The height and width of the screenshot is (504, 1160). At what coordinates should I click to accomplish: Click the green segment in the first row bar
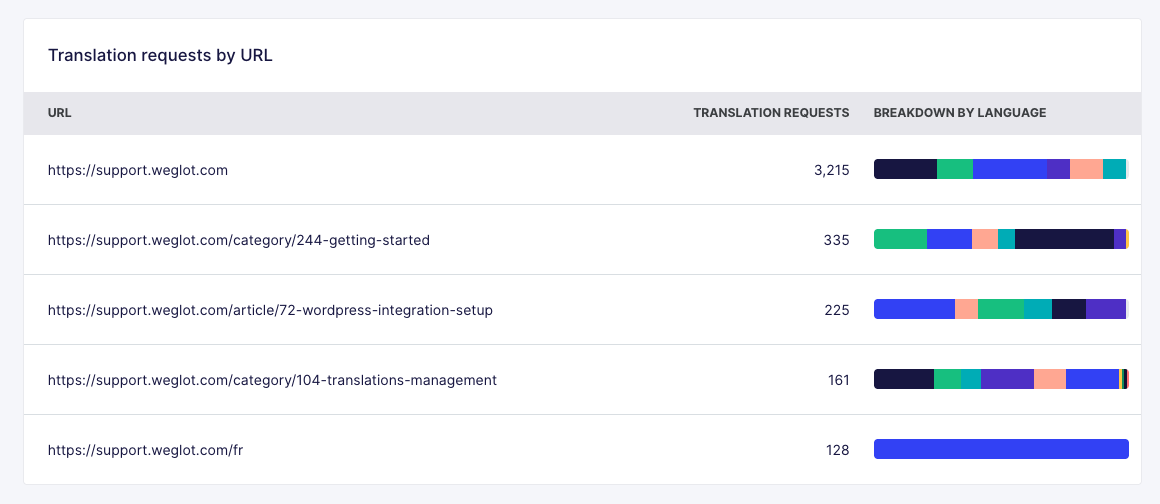[x=955, y=169]
